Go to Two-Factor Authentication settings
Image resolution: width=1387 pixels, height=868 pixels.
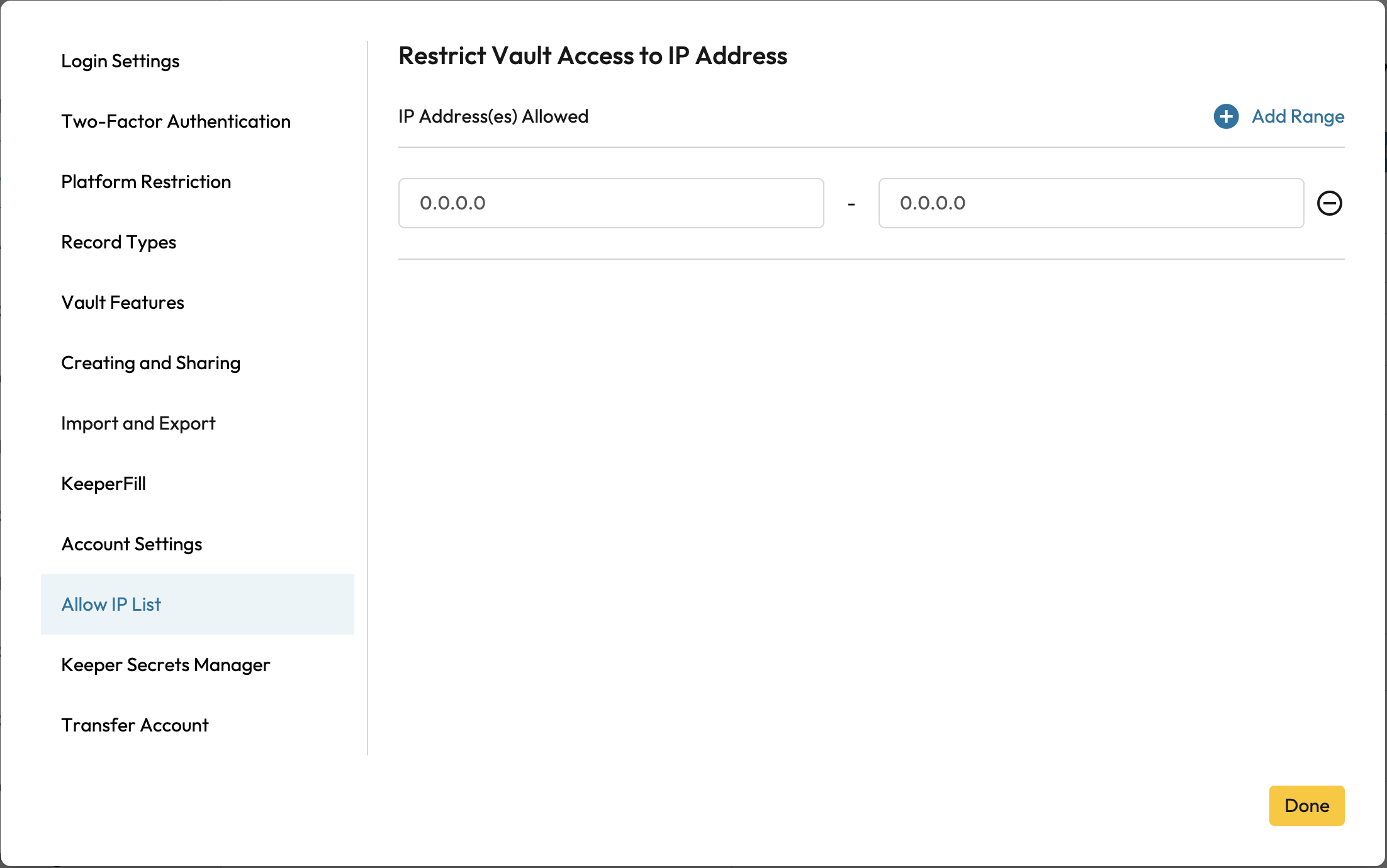pyautogui.click(x=176, y=121)
